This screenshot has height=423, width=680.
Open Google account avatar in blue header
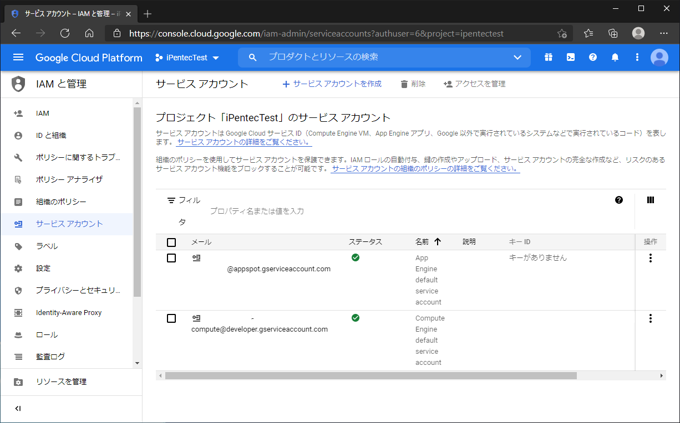659,57
